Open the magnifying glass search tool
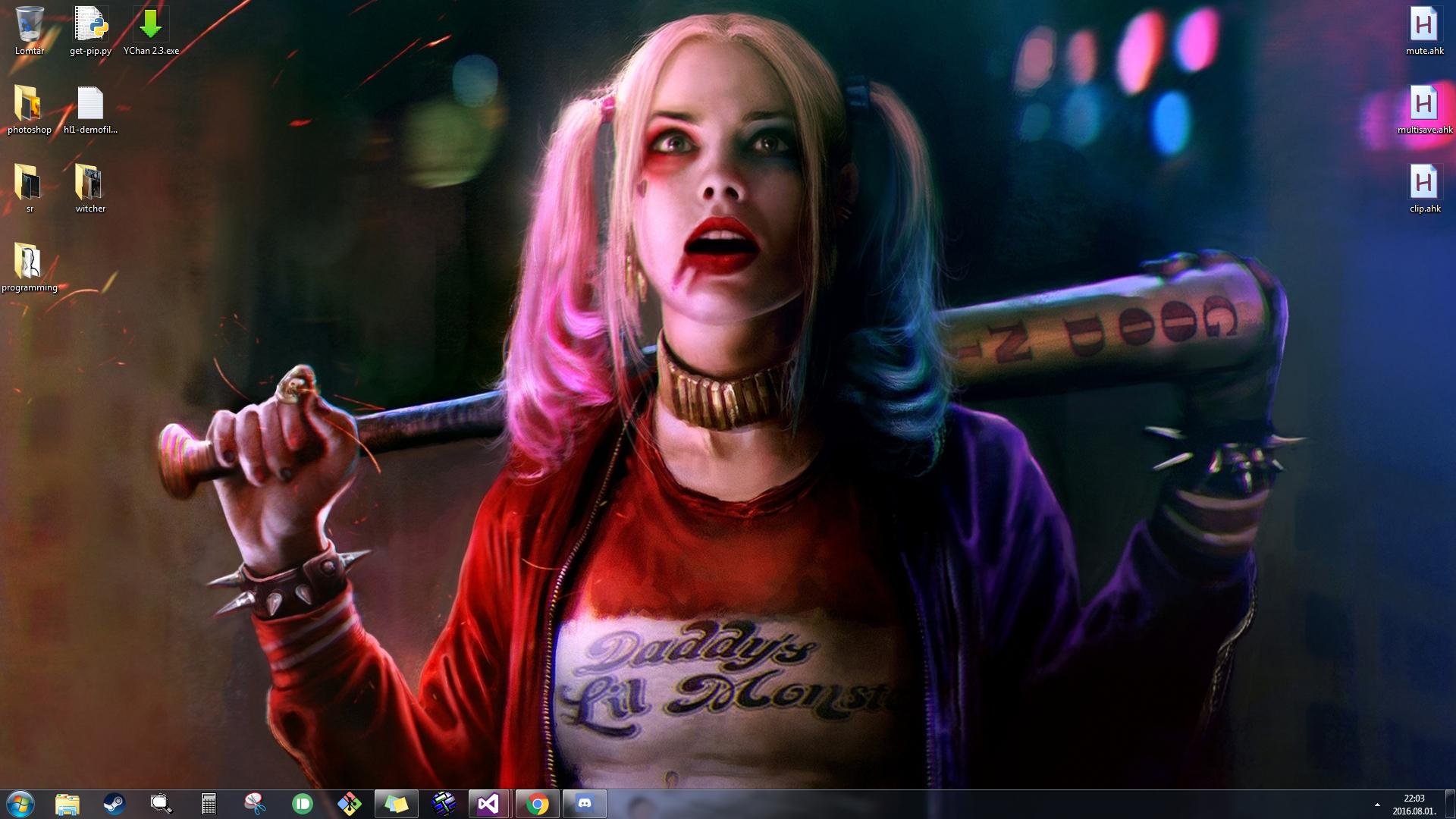Image resolution: width=1456 pixels, height=819 pixels. 162,804
